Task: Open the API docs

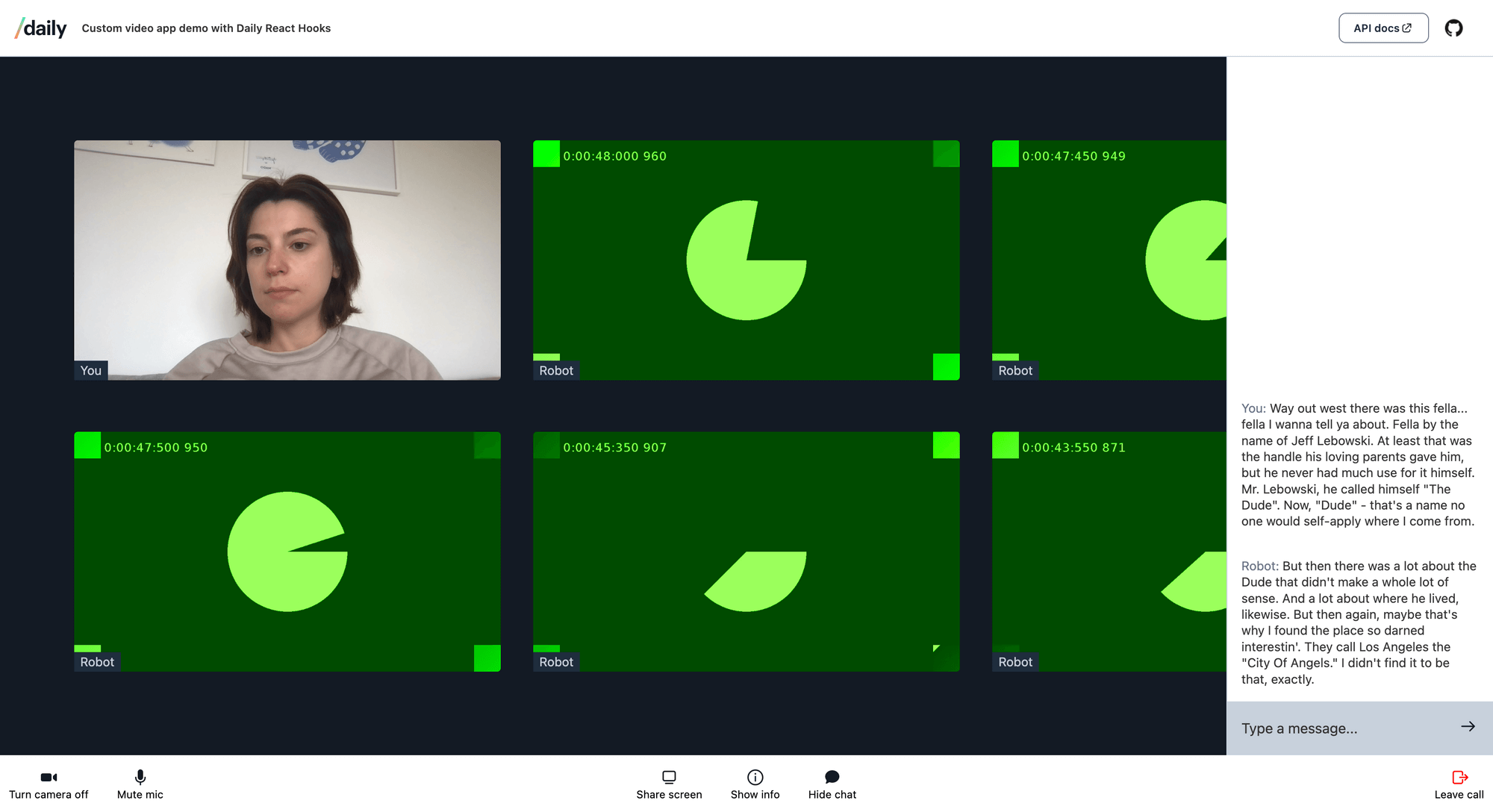Action: click(1383, 28)
